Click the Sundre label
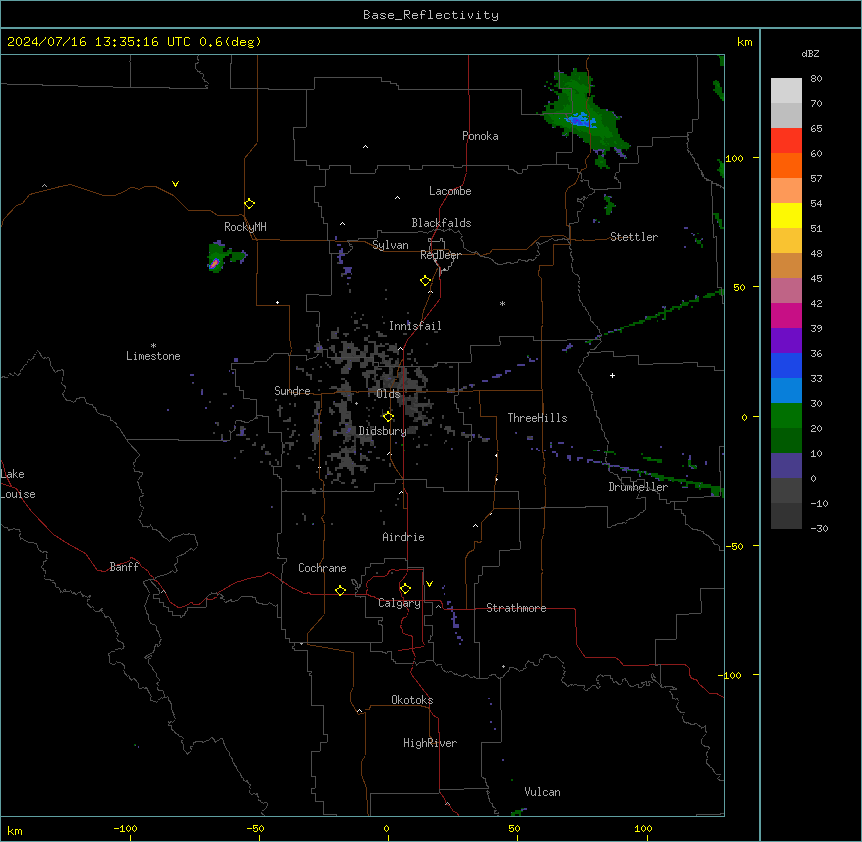The height and width of the screenshot is (842, 862). pos(292,391)
